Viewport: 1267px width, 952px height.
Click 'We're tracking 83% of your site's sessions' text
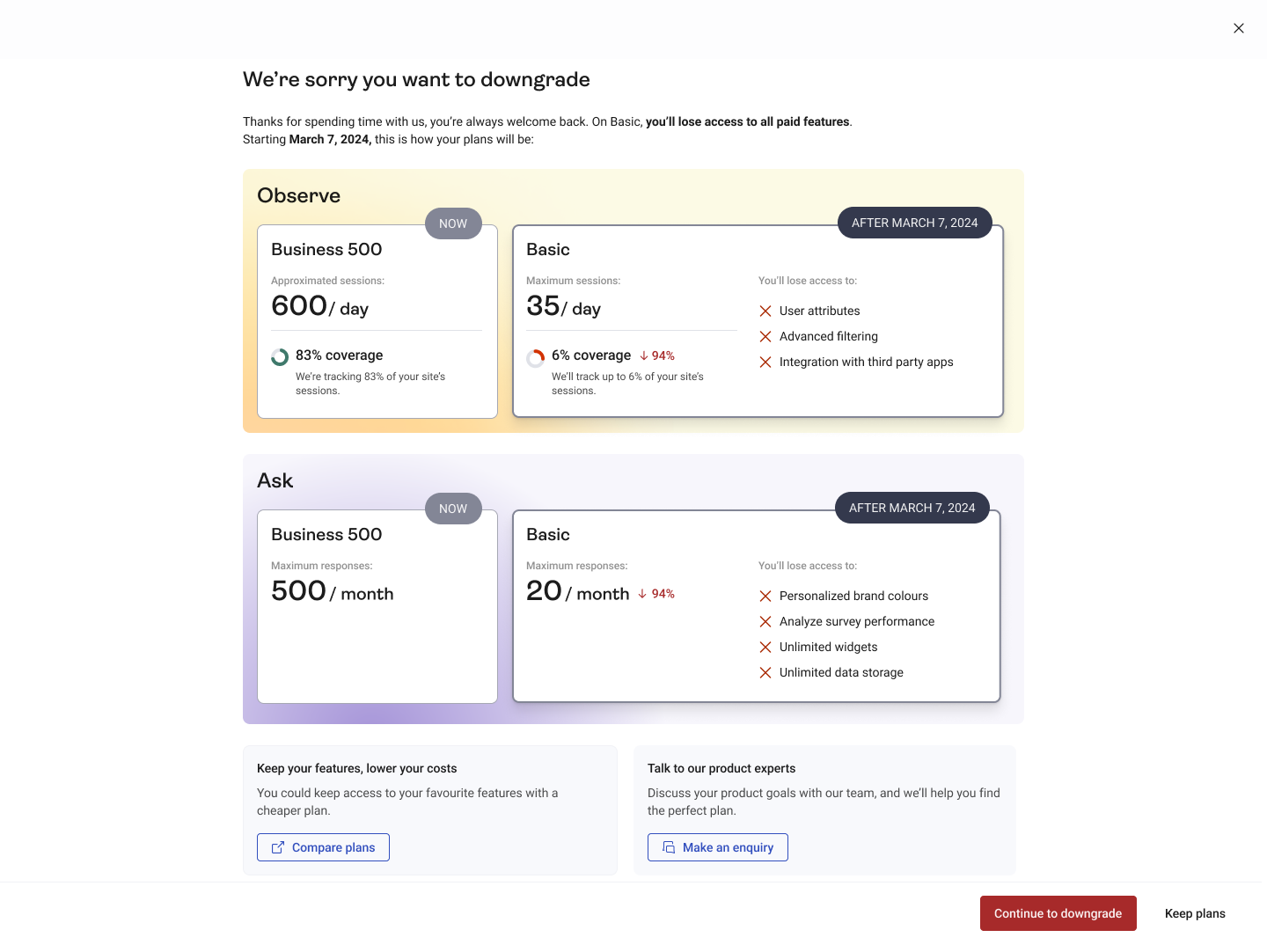coord(370,384)
